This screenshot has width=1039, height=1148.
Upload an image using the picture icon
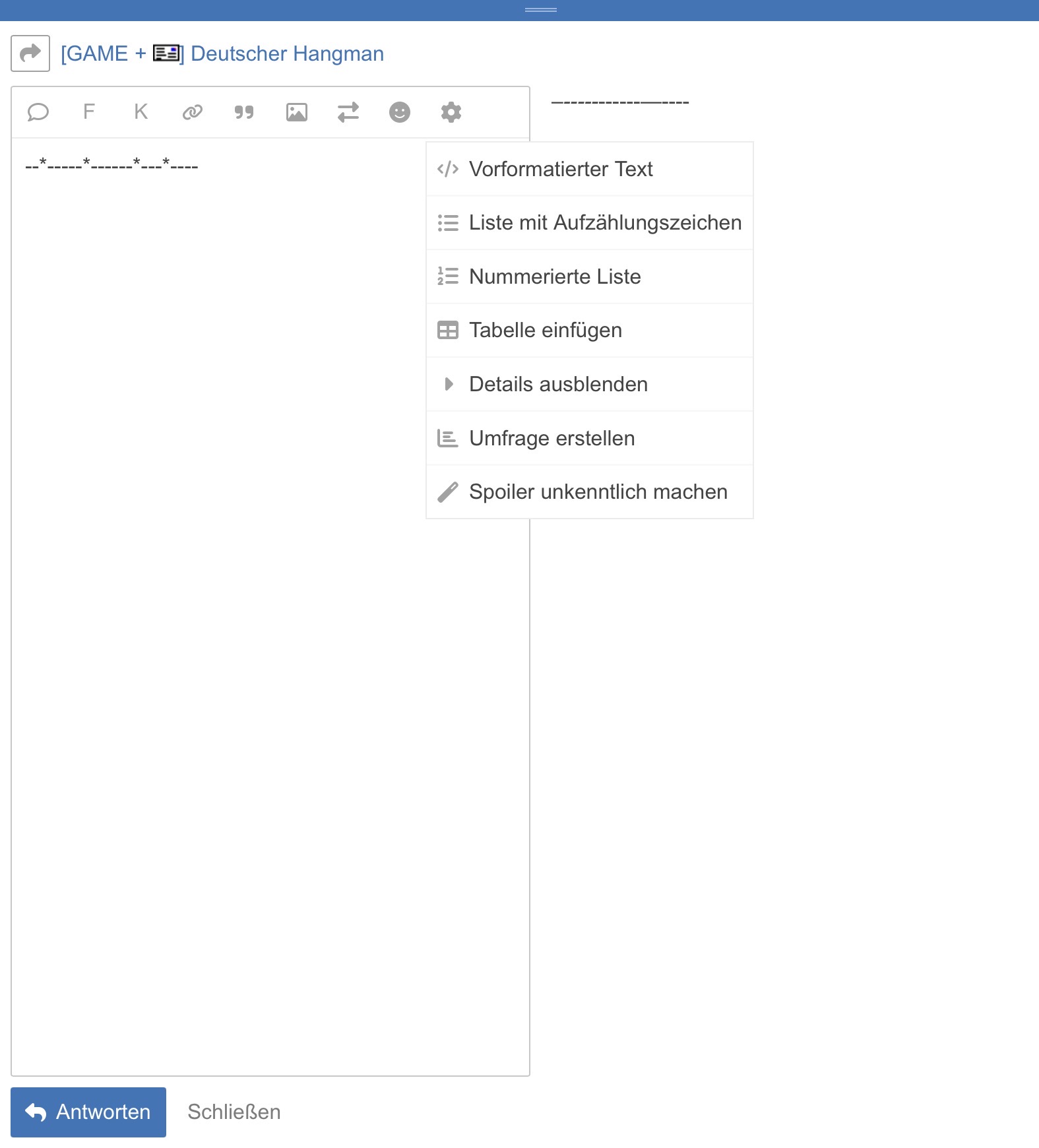click(x=296, y=112)
